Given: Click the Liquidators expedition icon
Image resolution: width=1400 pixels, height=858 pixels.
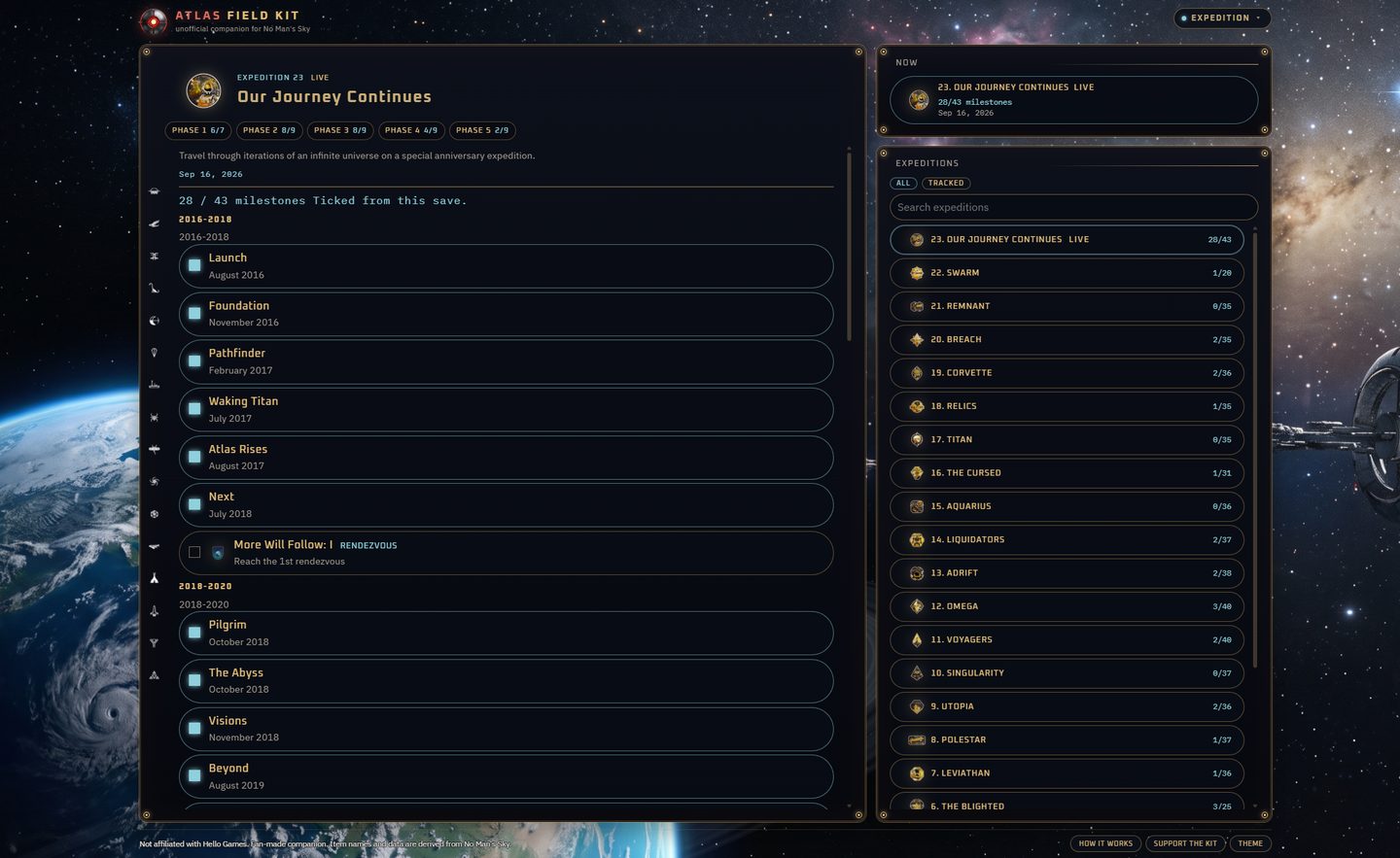Looking at the screenshot, I should click(916, 540).
